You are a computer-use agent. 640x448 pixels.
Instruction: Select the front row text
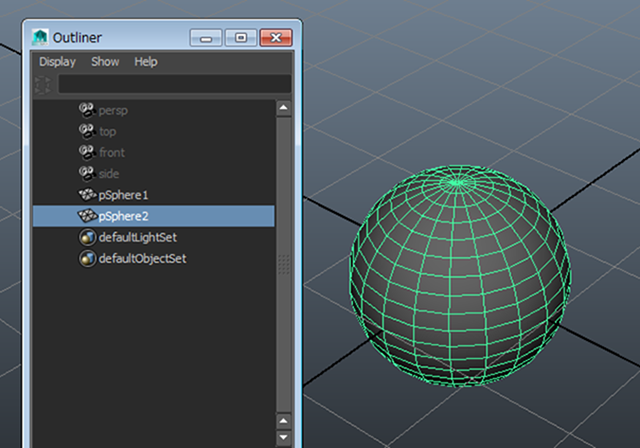tap(112, 153)
